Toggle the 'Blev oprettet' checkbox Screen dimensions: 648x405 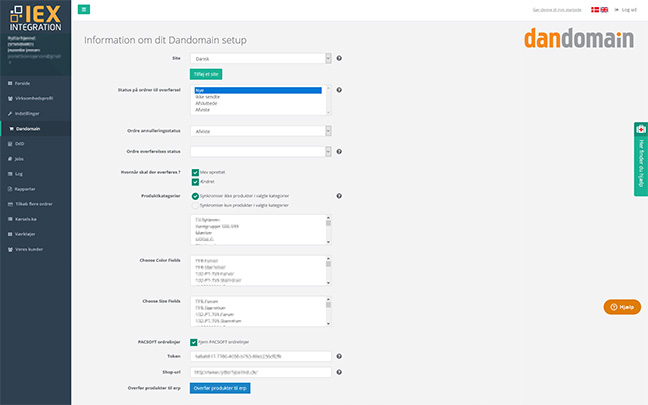coord(195,172)
